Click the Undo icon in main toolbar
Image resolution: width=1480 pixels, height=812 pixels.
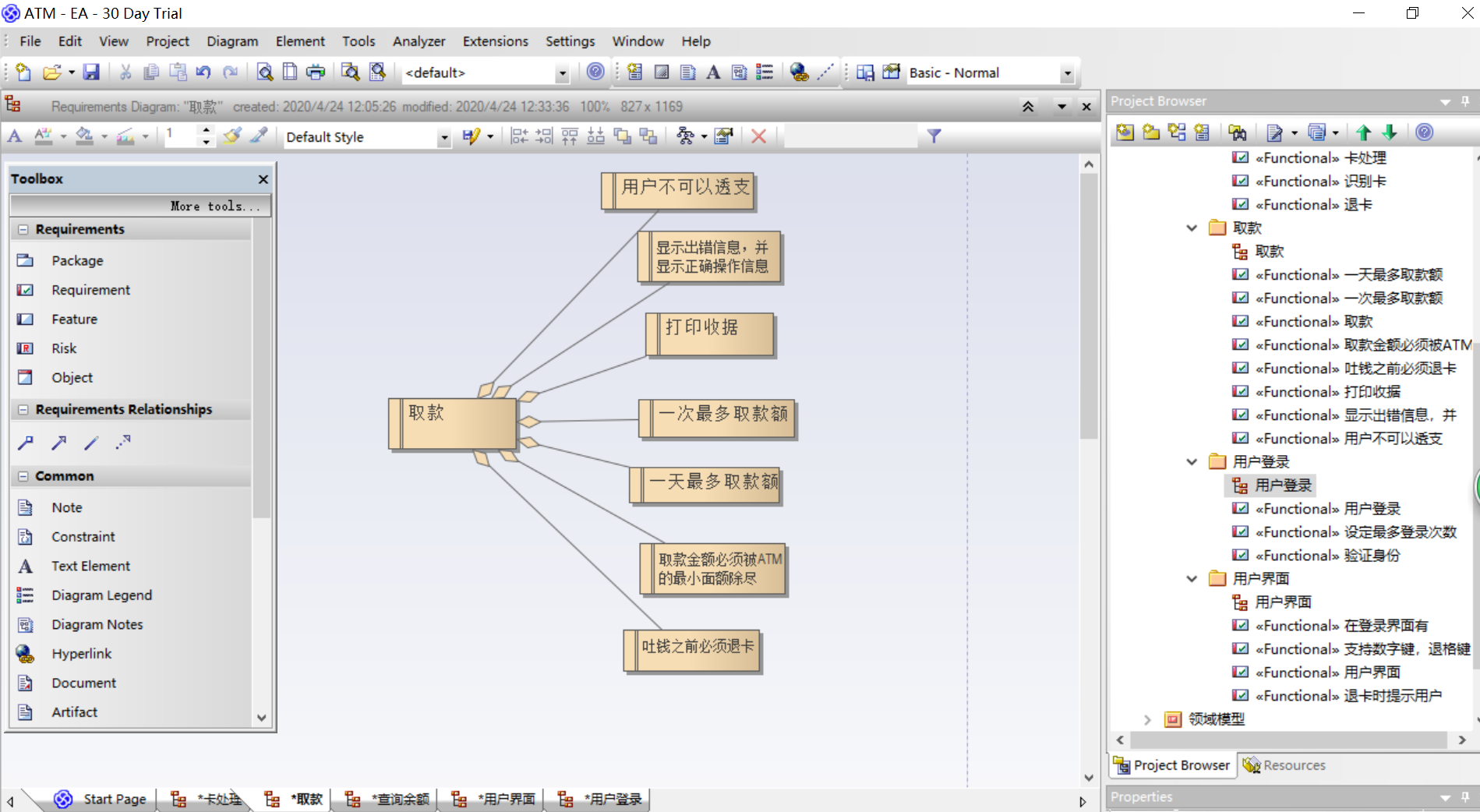pyautogui.click(x=203, y=72)
